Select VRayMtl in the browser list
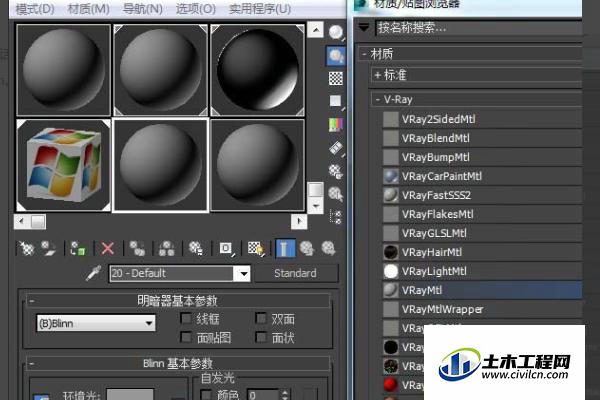The width and height of the screenshot is (600, 400). click(x=483, y=290)
